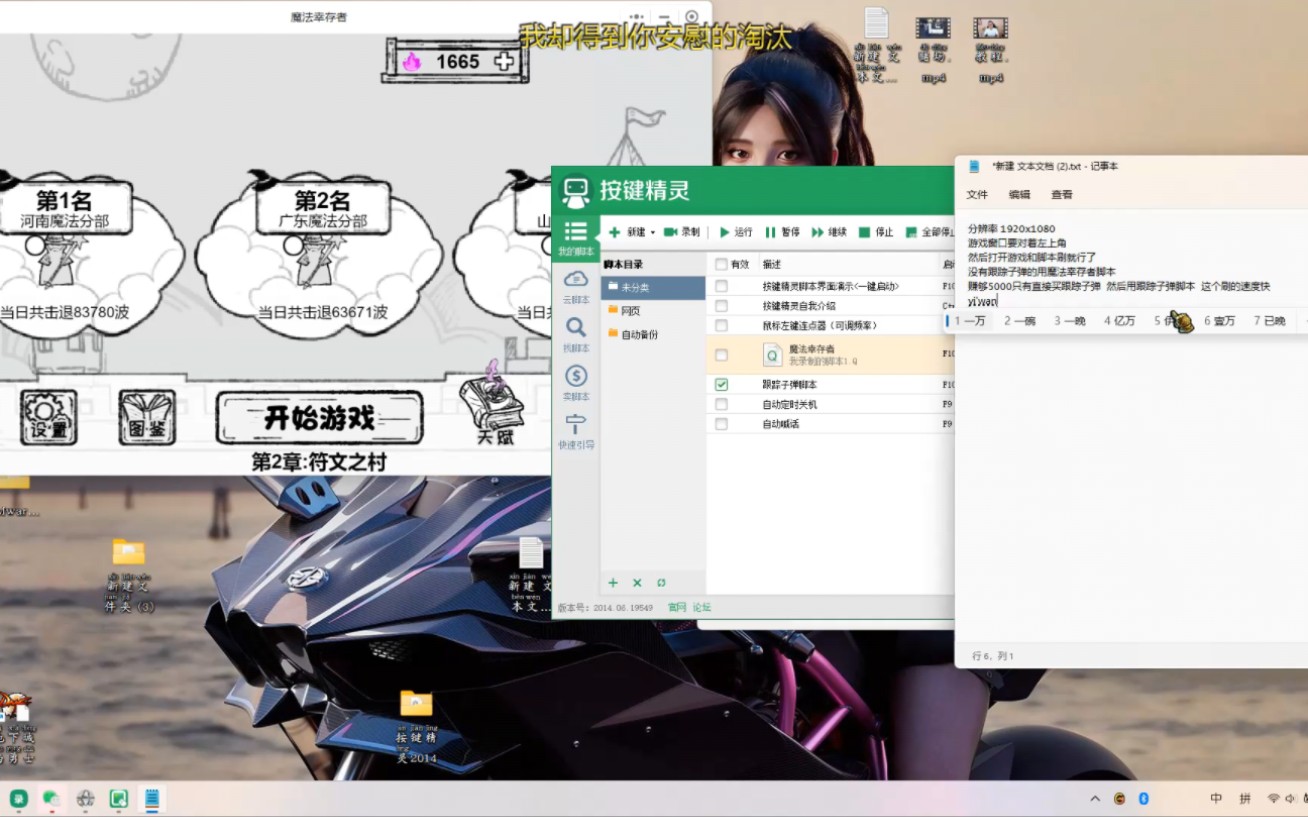This screenshot has height=817, width=1308.
Task: Open 新建文件夹 (3) desktop folder
Action: click(x=129, y=574)
